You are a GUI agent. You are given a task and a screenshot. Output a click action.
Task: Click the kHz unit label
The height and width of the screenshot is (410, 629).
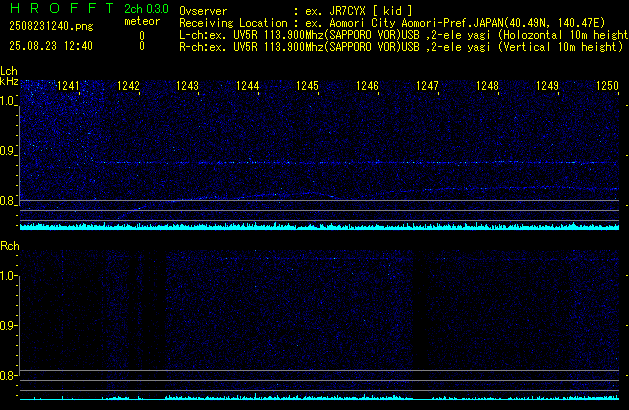point(9,81)
